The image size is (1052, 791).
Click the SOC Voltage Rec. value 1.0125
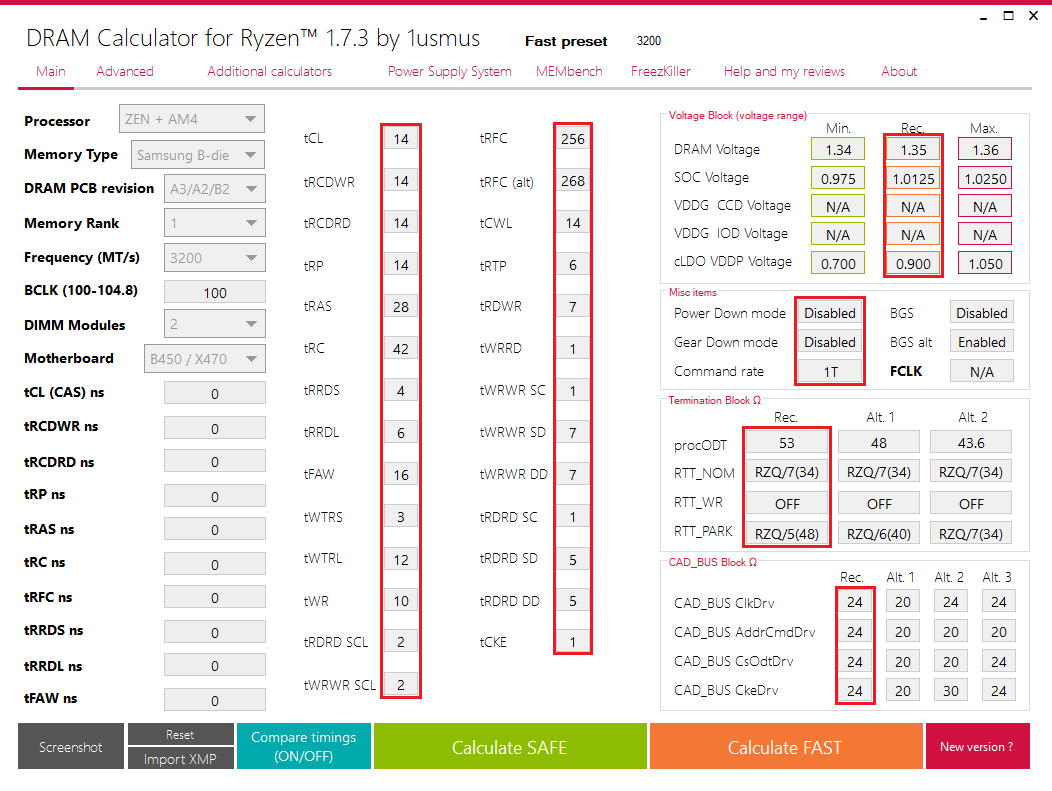point(913,178)
